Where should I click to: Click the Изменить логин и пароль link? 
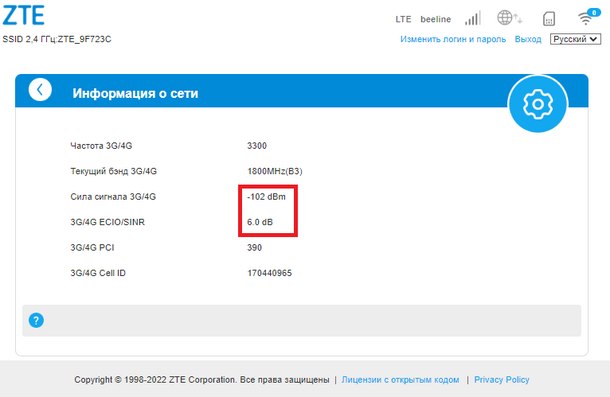[x=453, y=39]
